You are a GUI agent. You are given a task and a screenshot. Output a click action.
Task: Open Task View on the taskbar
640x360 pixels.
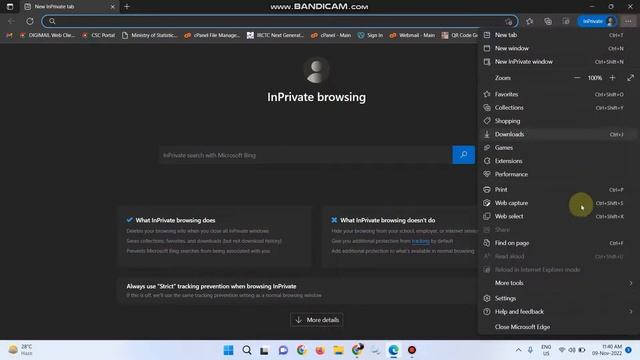pos(264,350)
